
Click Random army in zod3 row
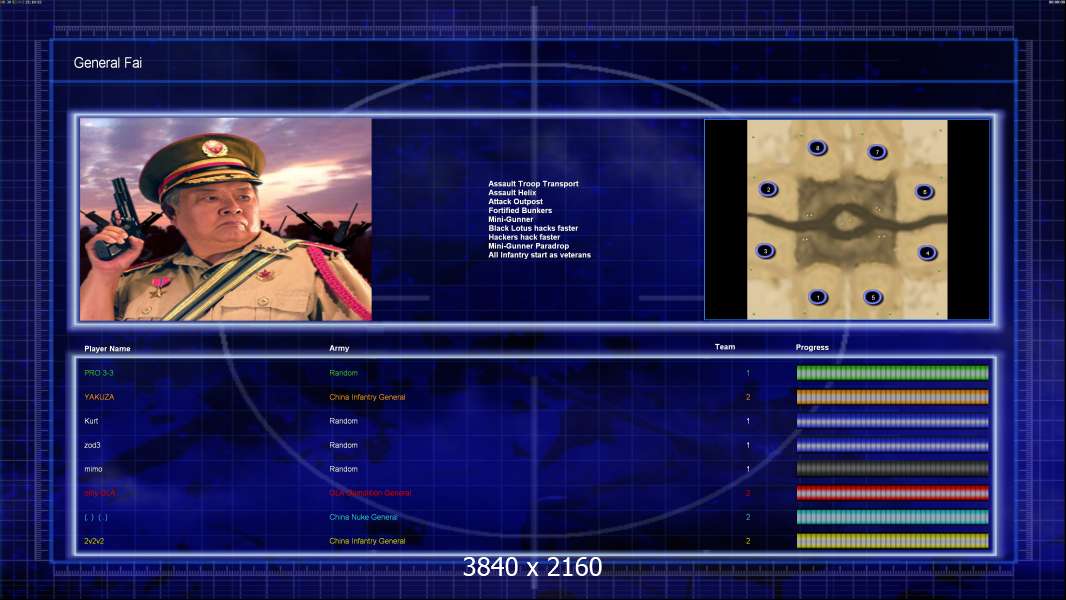pos(343,445)
